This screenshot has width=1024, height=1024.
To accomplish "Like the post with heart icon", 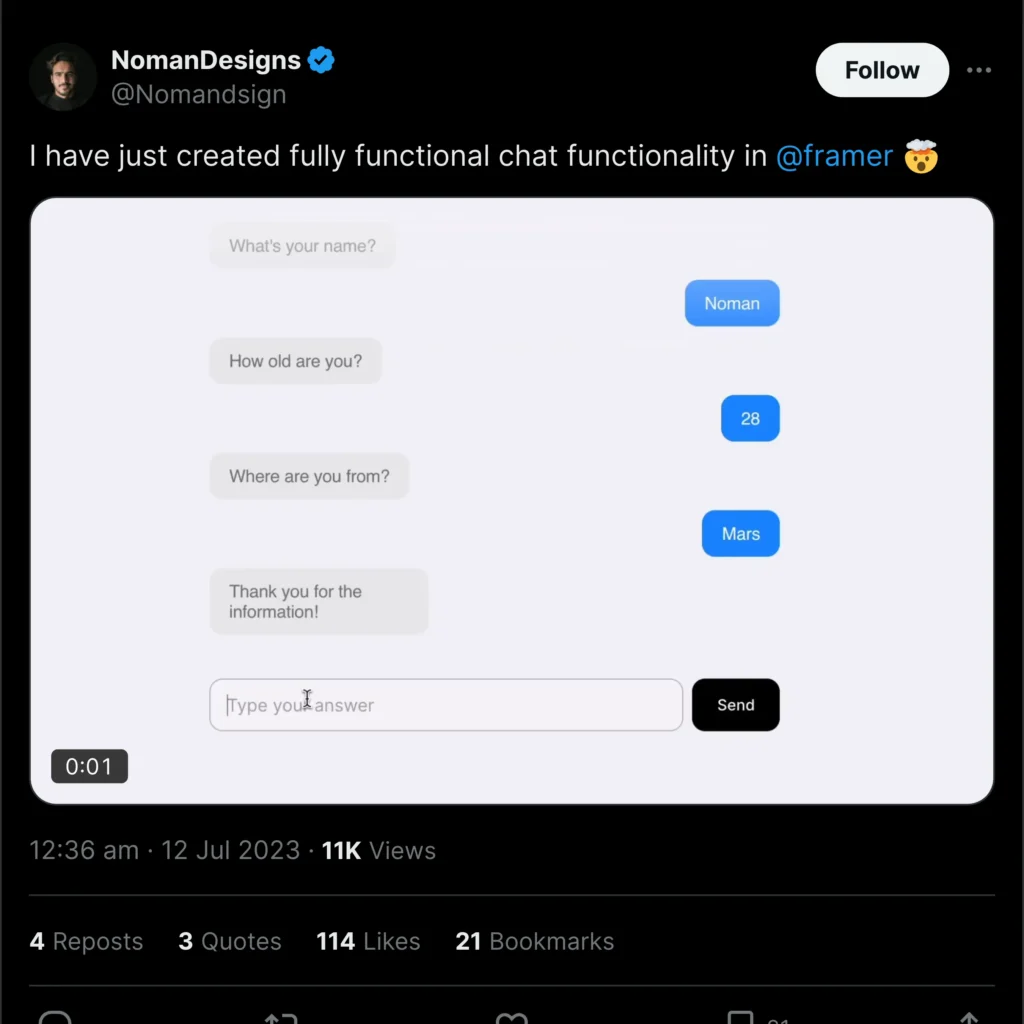I will pos(511,1018).
